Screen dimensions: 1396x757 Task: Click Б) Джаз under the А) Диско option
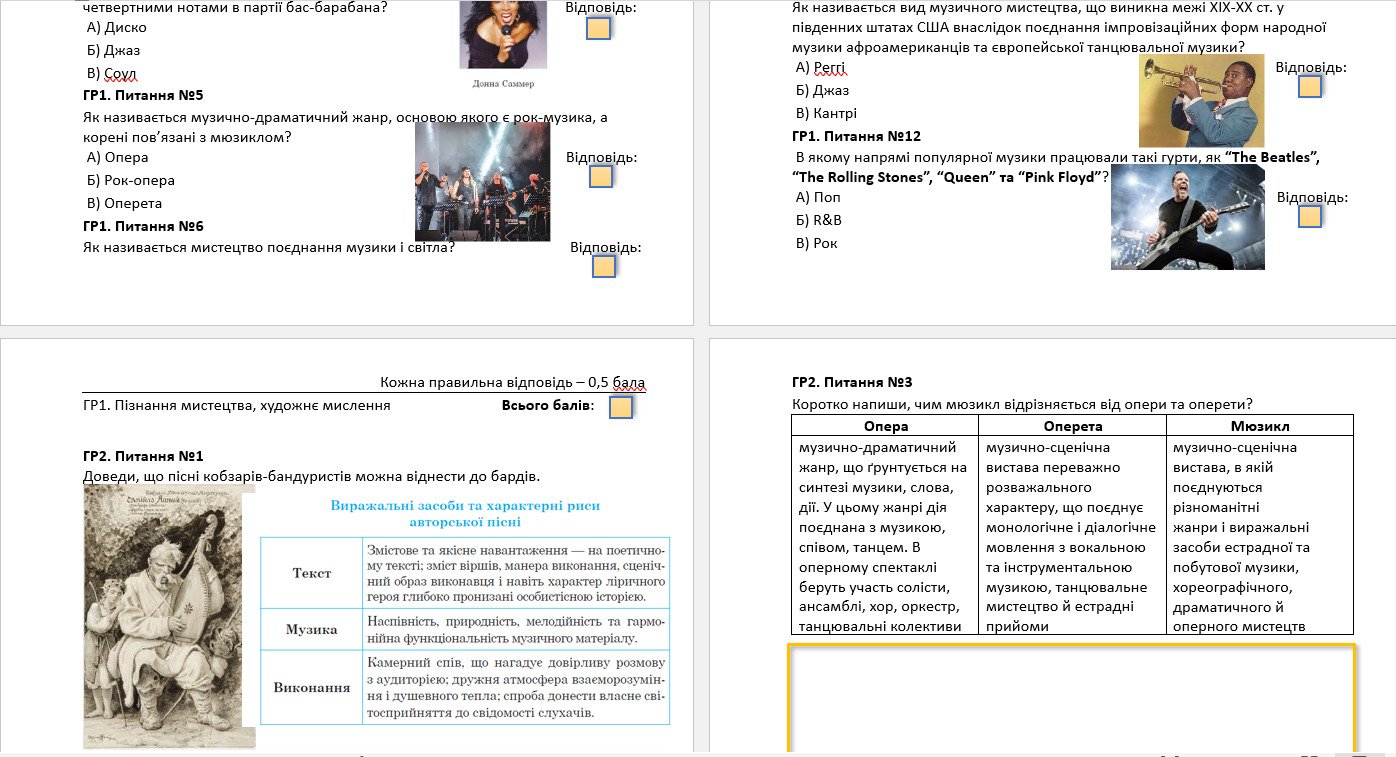pos(114,50)
